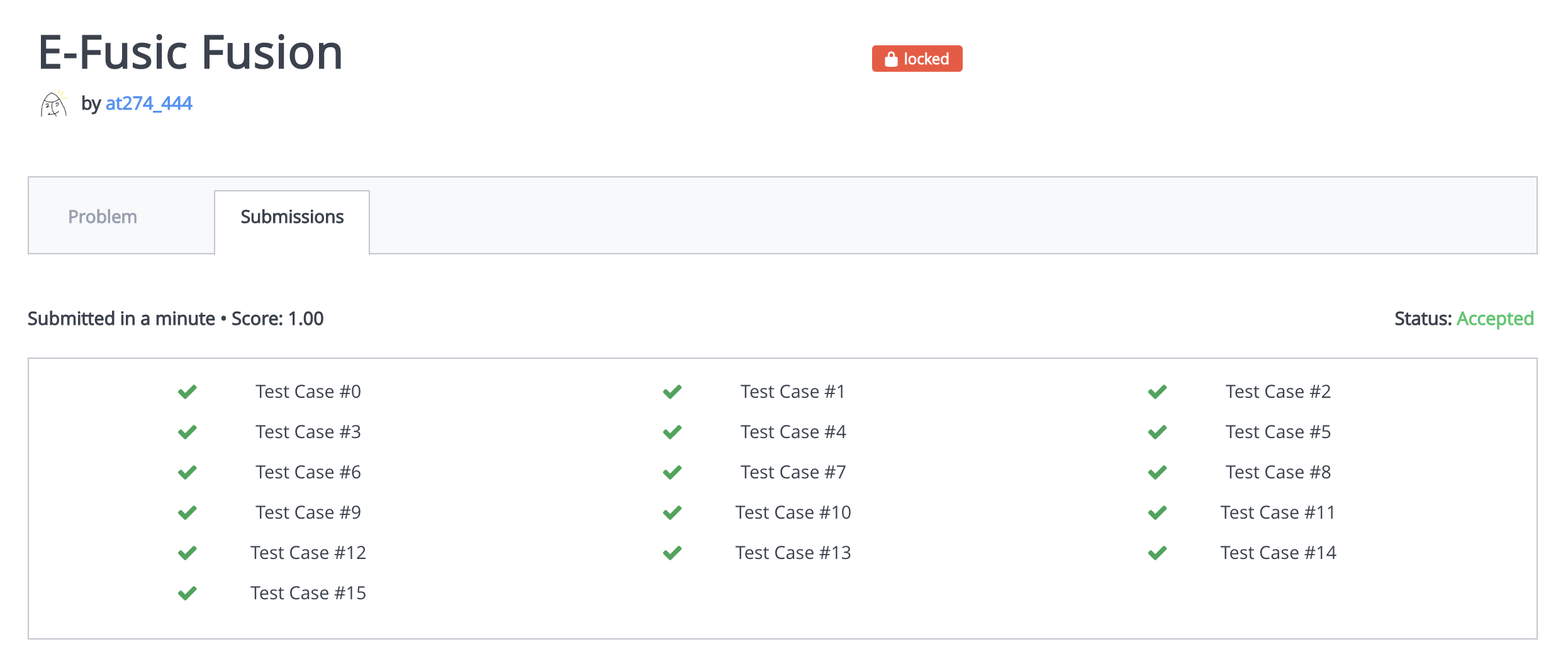
Task: Click the checkmark beside Test Case #8
Action: coord(1158,473)
